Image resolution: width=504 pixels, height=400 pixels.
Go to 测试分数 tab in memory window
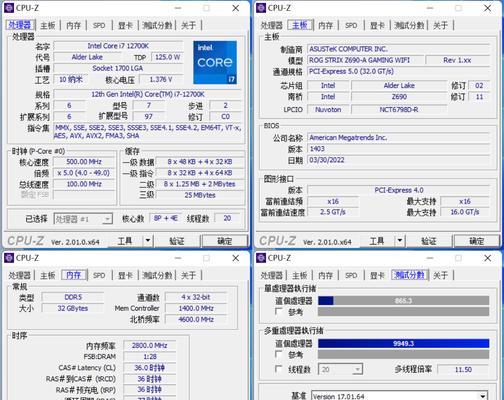pos(157,275)
